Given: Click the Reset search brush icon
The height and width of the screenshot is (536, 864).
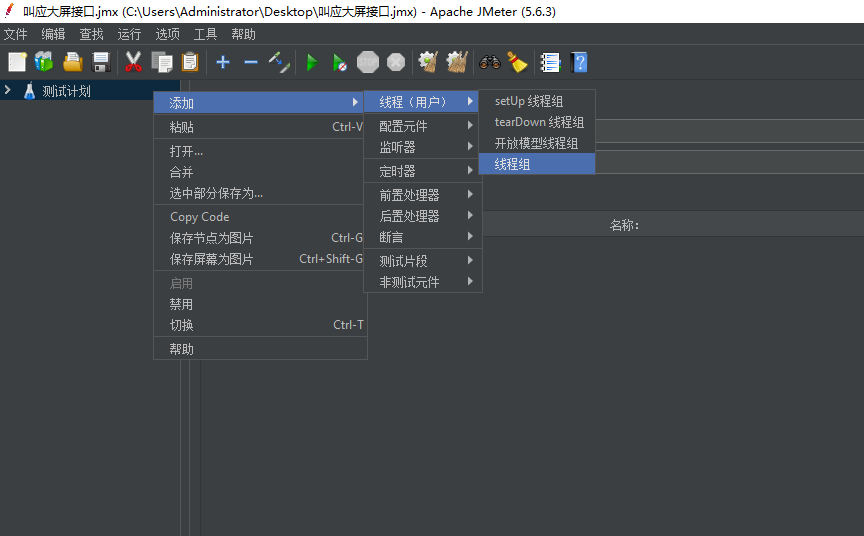Looking at the screenshot, I should coord(517,62).
